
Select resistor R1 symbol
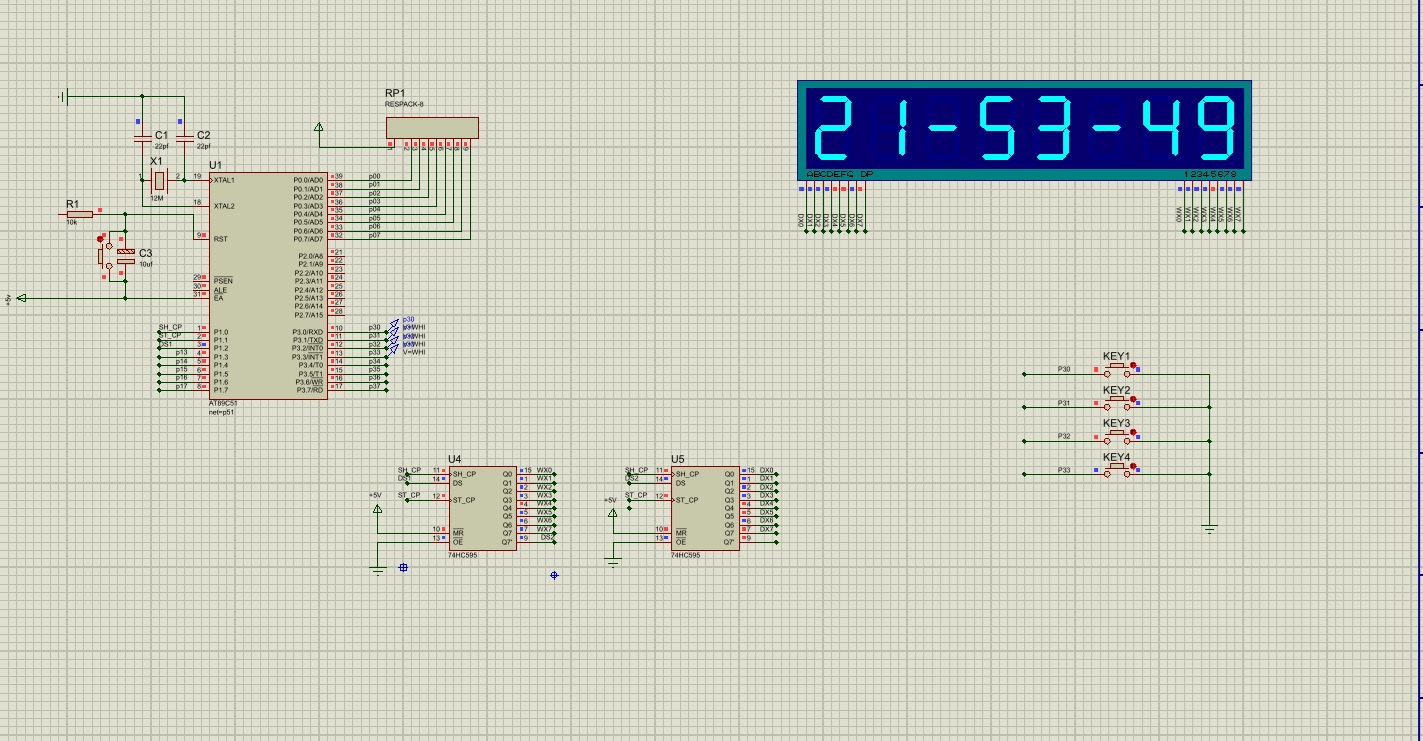[78, 213]
